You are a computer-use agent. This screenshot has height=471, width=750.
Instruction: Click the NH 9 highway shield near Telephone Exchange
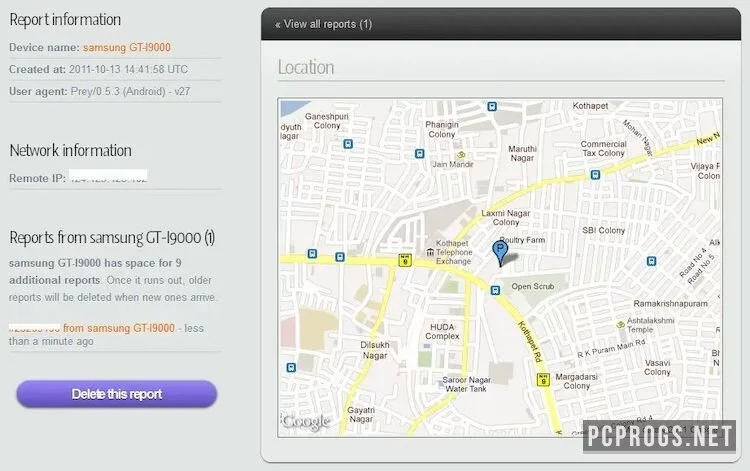405,261
